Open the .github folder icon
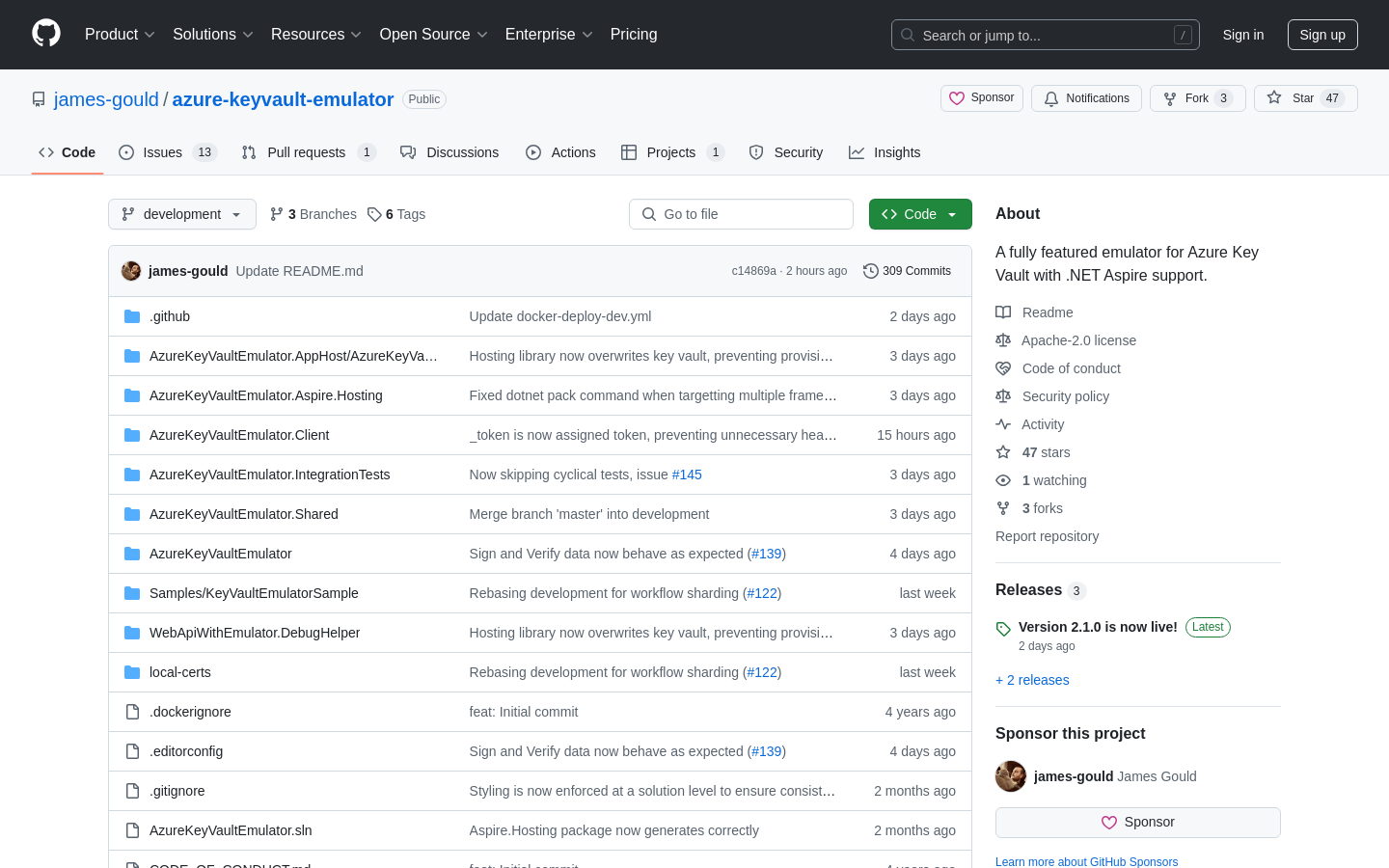Viewport: 1389px width, 868px height. [132, 316]
